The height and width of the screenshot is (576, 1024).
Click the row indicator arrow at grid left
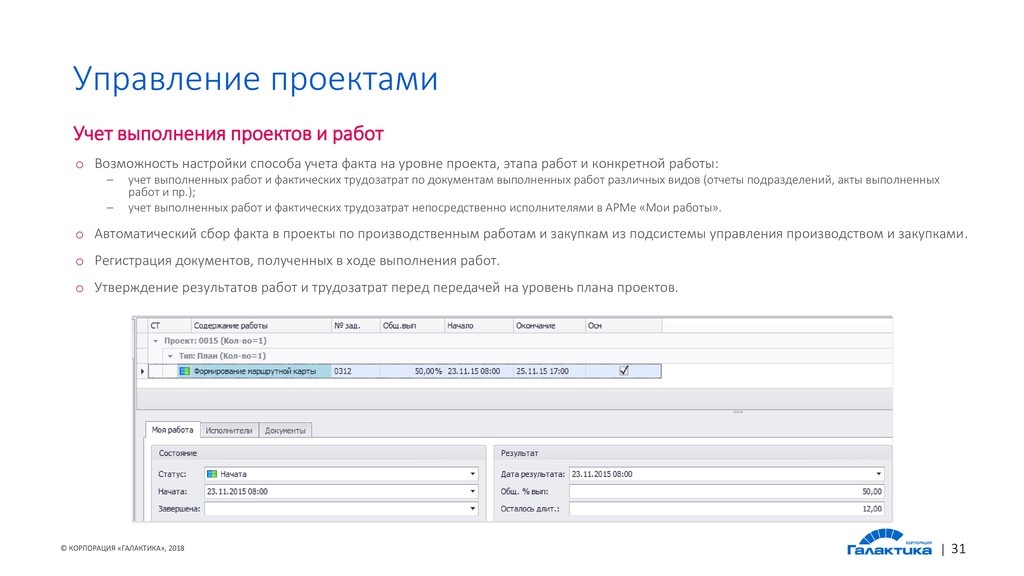142,371
